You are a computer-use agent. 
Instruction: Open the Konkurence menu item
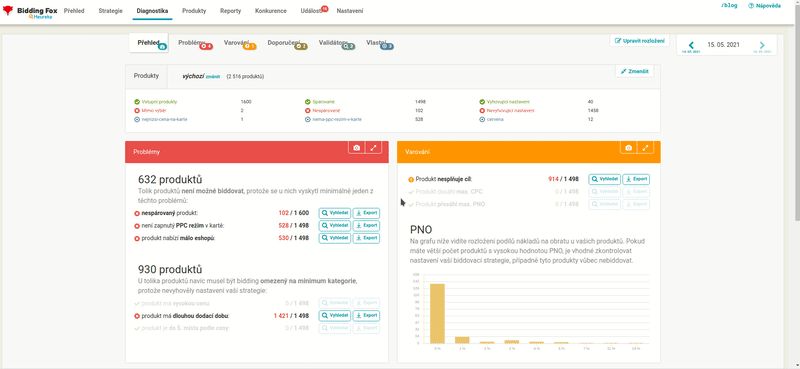tap(270, 11)
